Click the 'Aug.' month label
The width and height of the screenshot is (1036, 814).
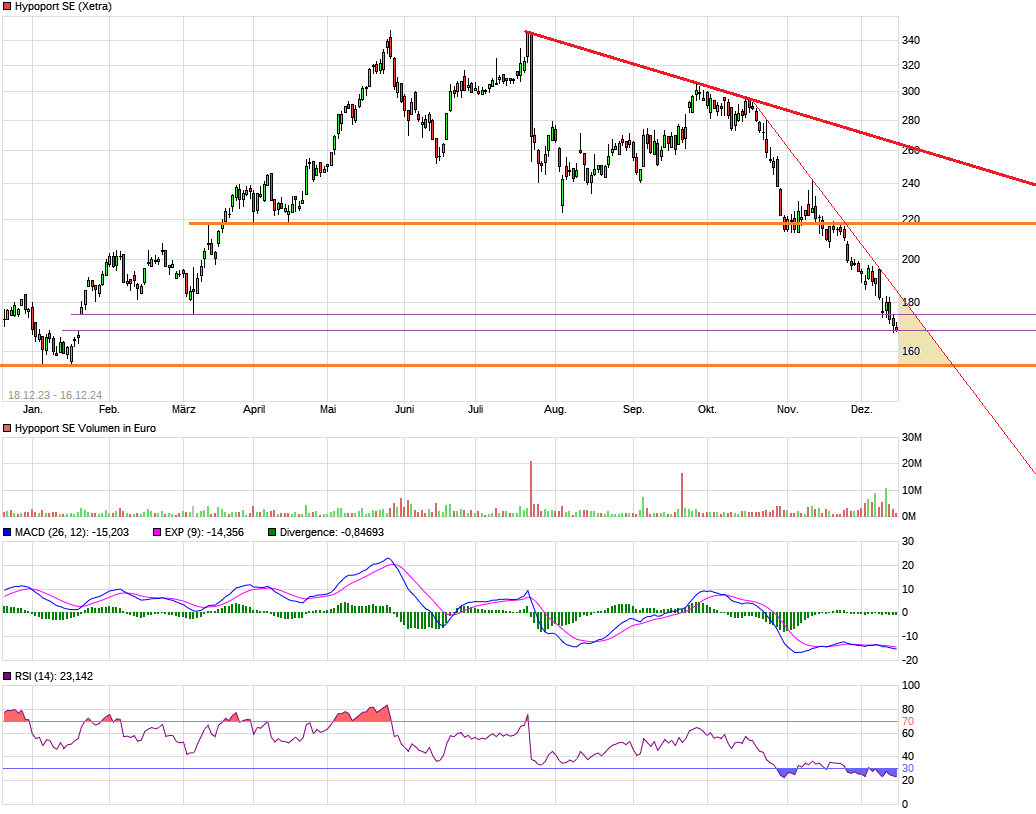[555, 410]
